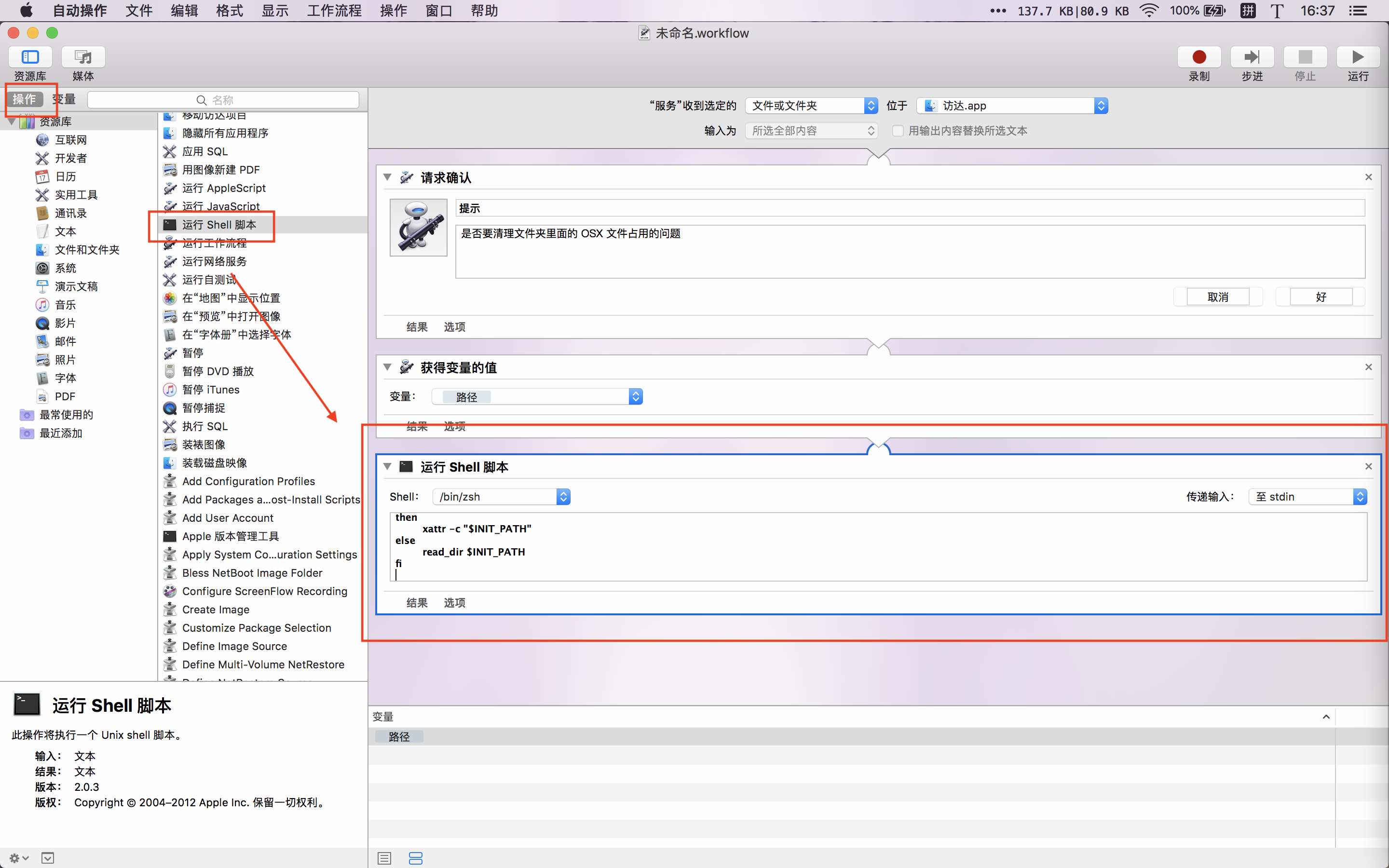Open the Media (媒体) browser button

83,57
